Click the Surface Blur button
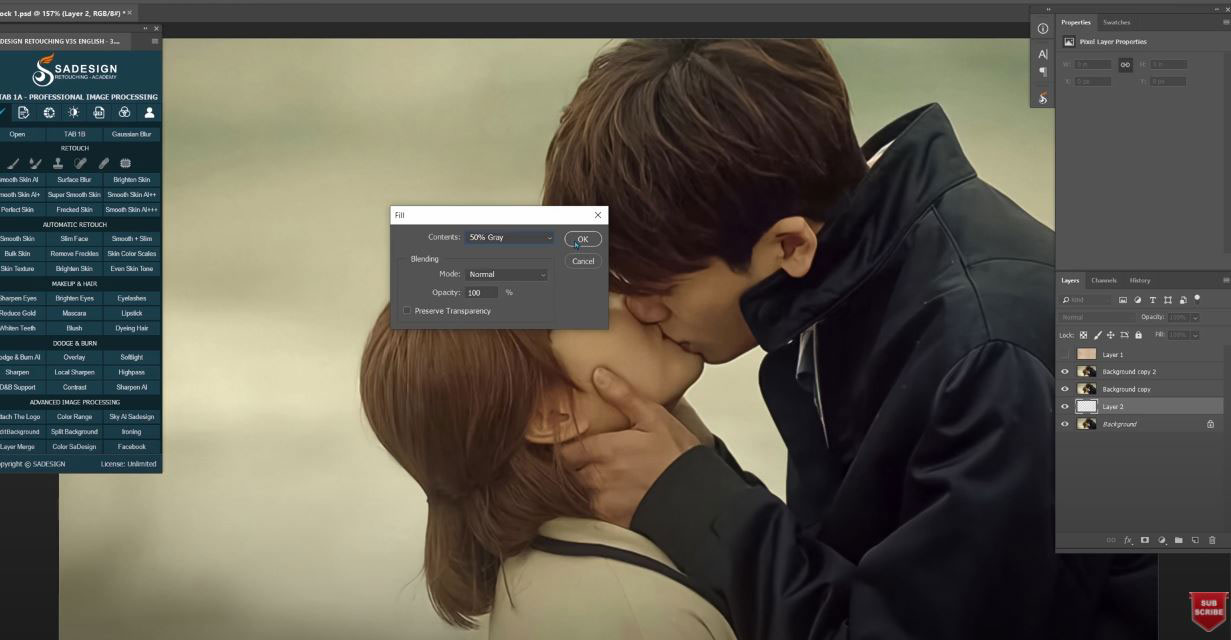The height and width of the screenshot is (640, 1231). pyautogui.click(x=75, y=180)
